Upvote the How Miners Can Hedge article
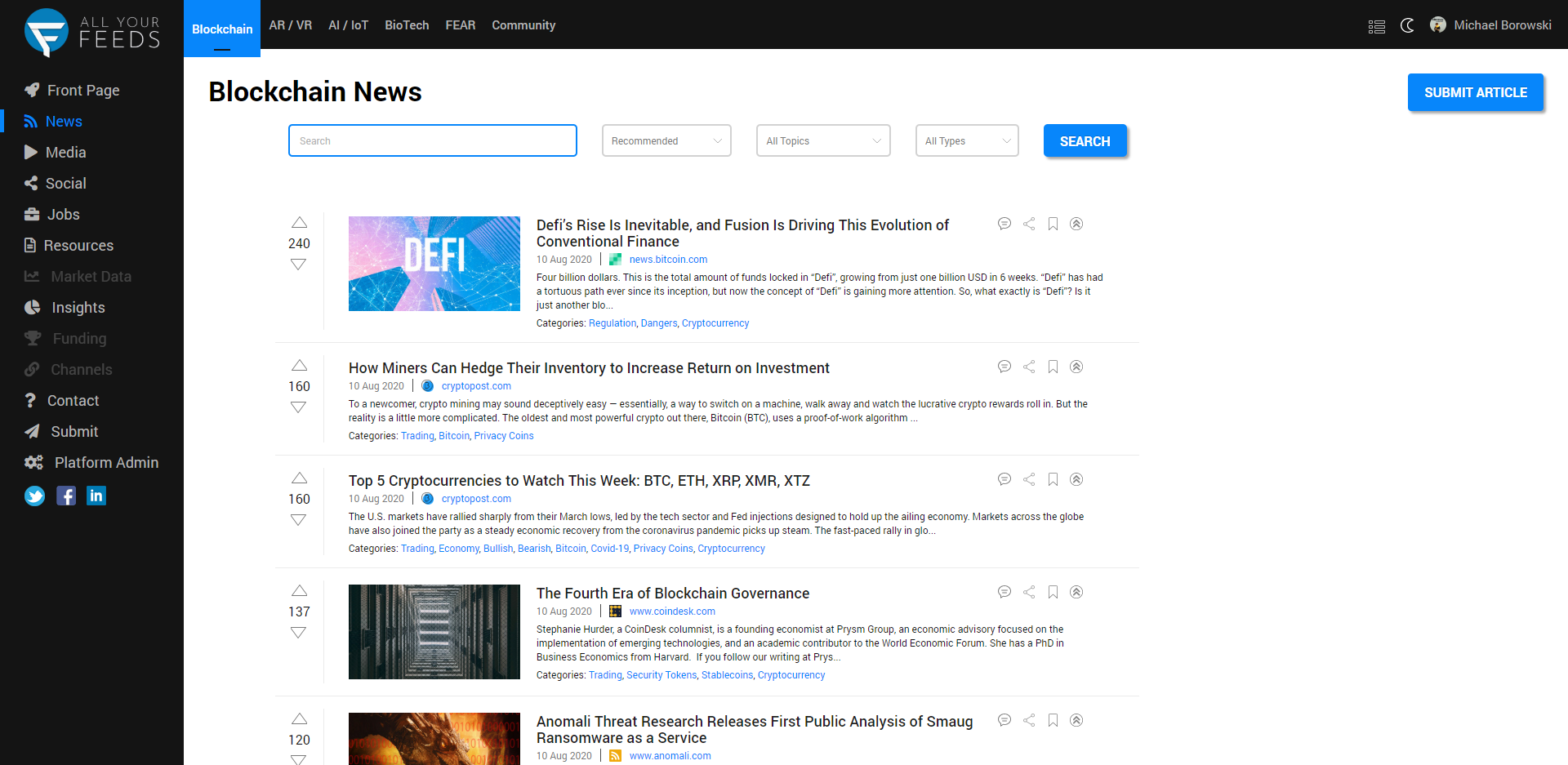The height and width of the screenshot is (765, 1568). [299, 366]
